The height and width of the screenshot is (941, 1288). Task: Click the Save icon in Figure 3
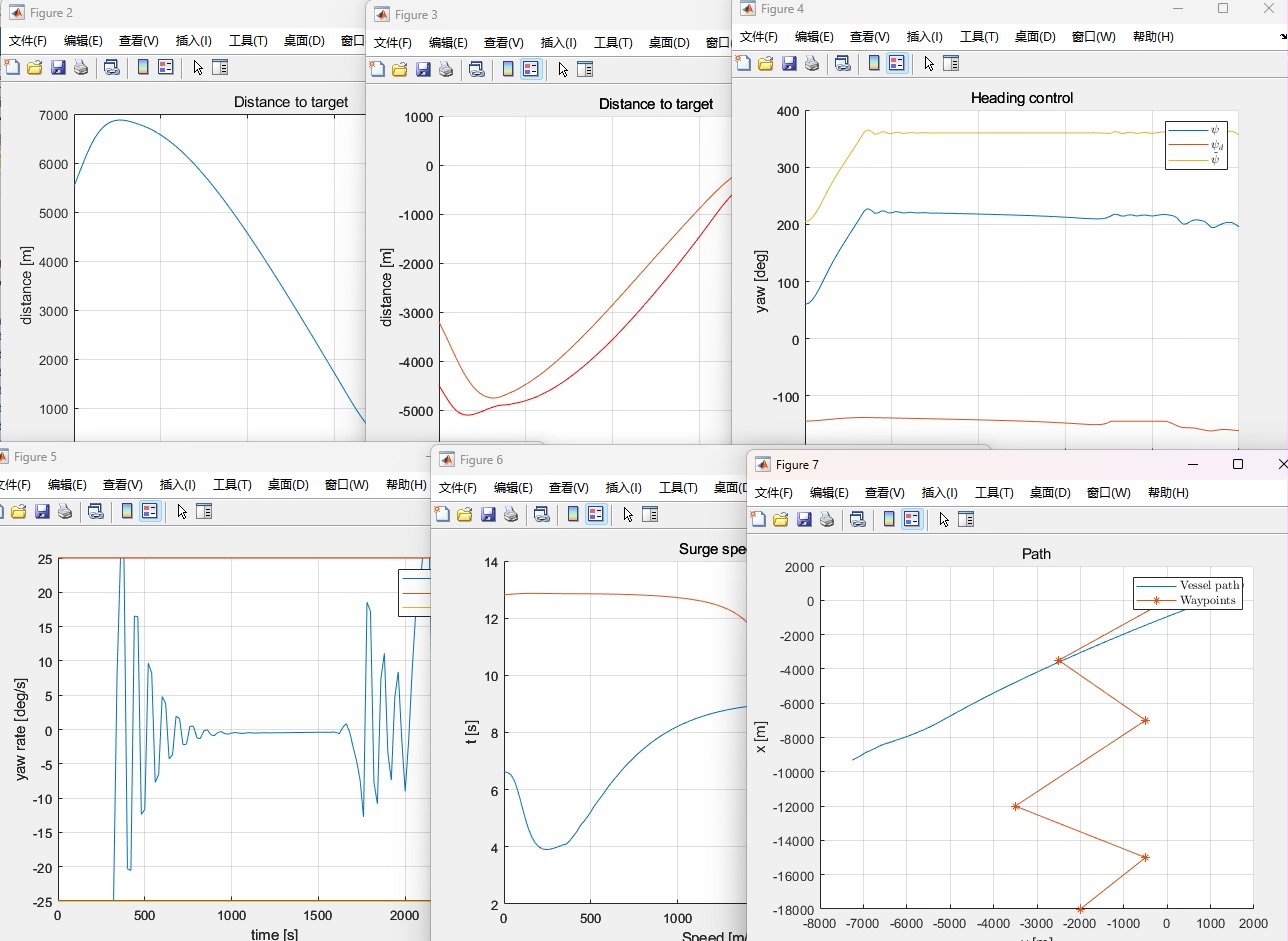tap(423, 69)
